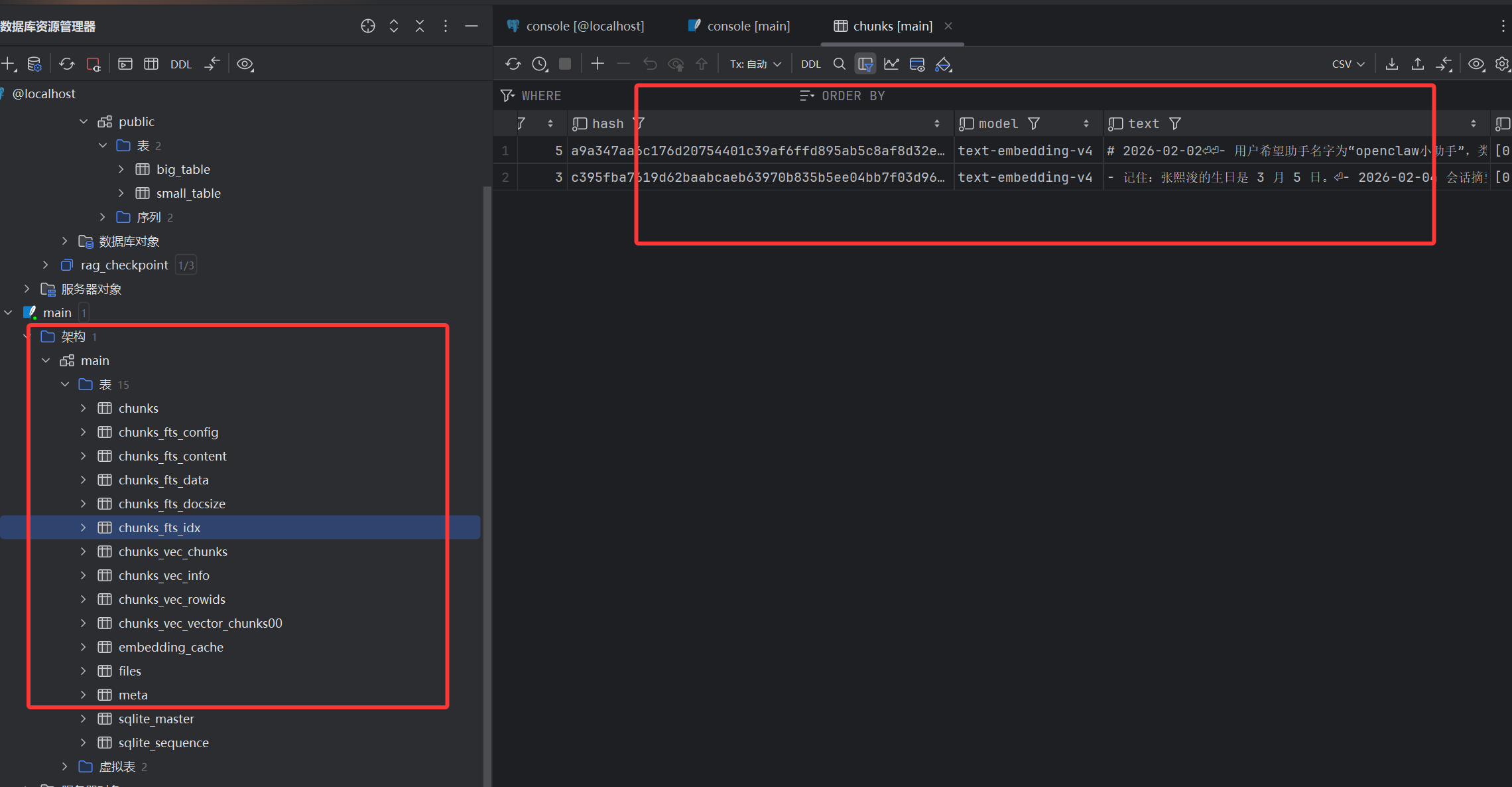
Task: Toggle the eye view icon in data editor
Action: click(x=1476, y=64)
